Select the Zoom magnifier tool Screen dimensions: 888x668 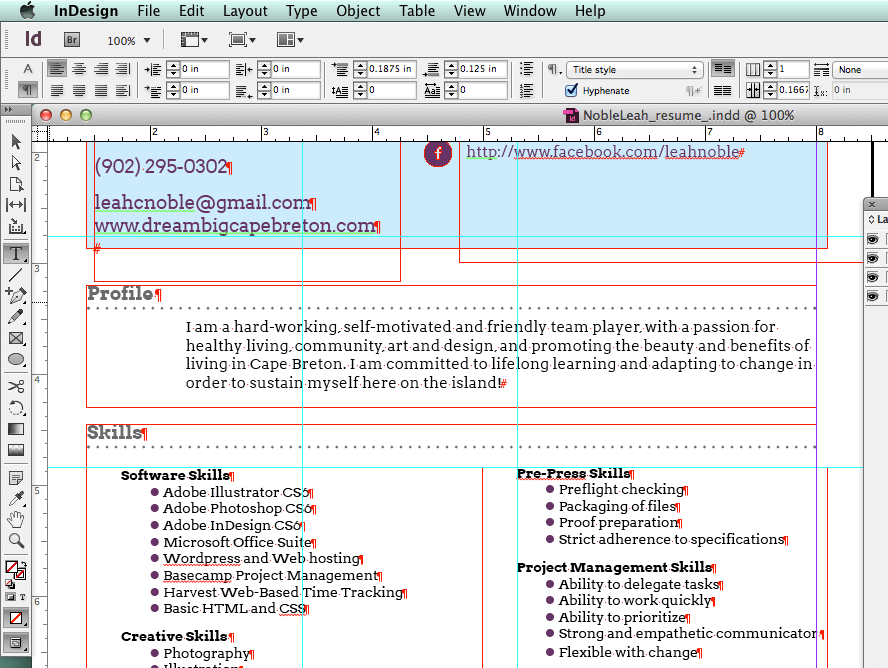click(x=16, y=541)
